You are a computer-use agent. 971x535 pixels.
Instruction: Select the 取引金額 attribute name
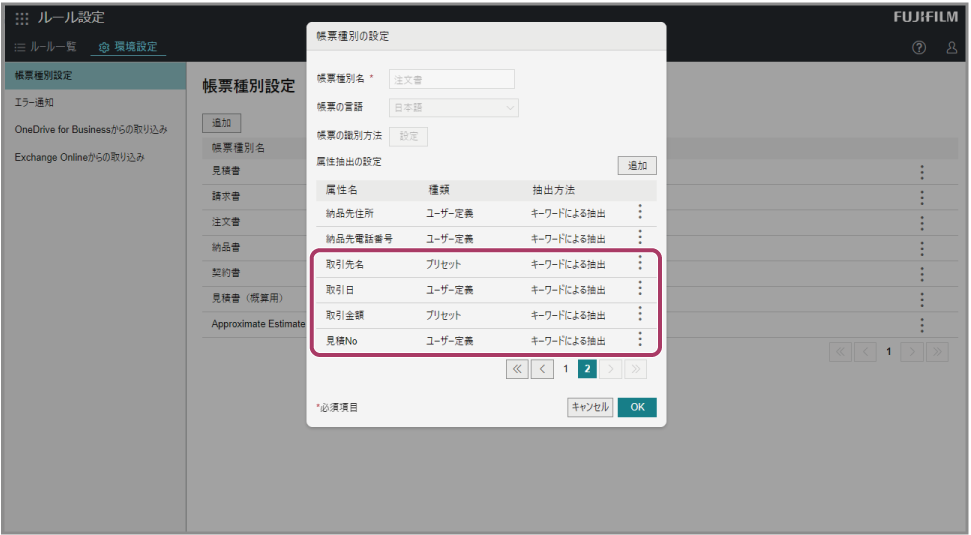click(345, 315)
